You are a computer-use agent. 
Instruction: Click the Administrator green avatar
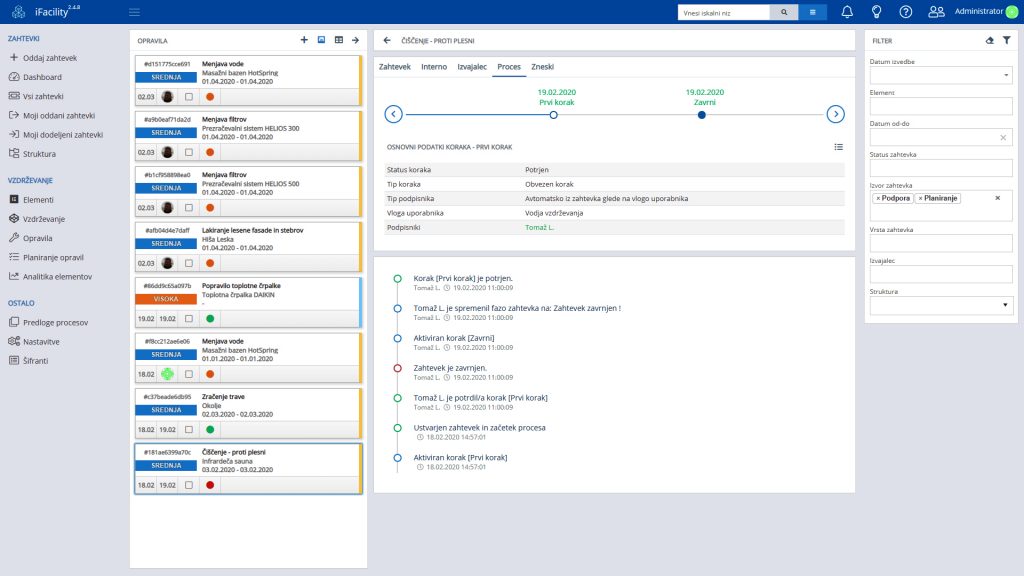pos(1012,12)
